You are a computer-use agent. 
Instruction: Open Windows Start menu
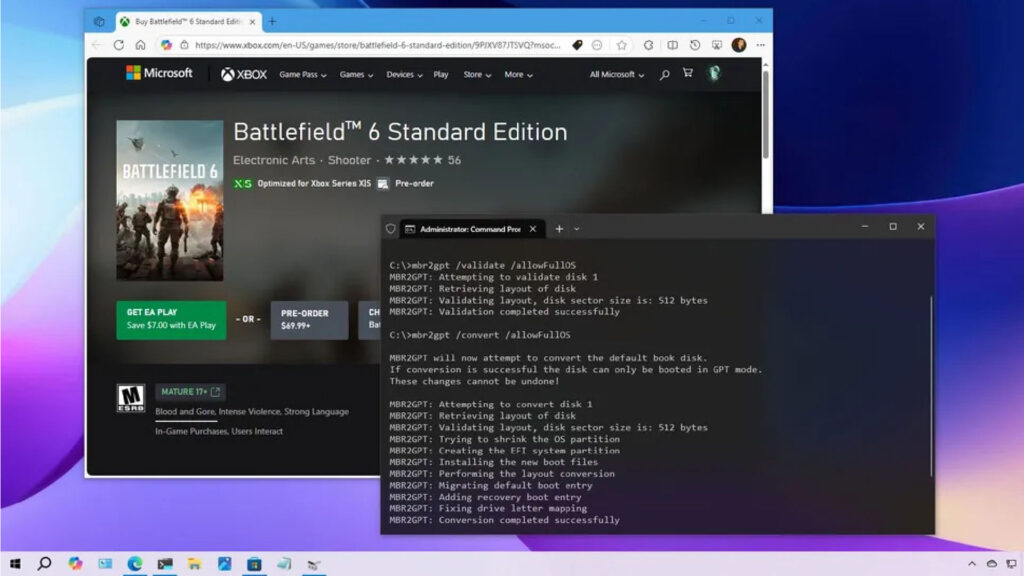tap(16, 564)
